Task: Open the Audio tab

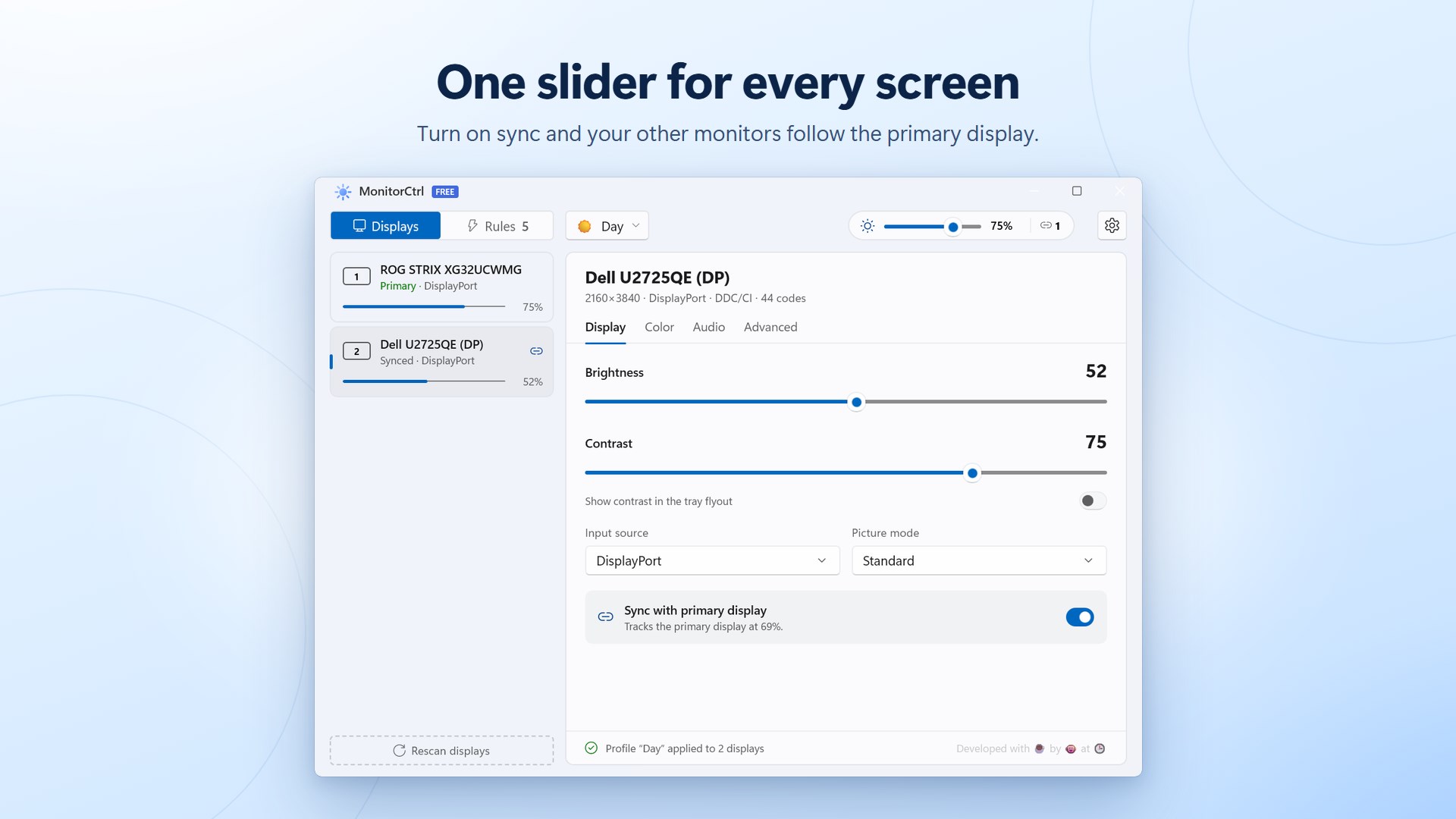Action: 708,327
